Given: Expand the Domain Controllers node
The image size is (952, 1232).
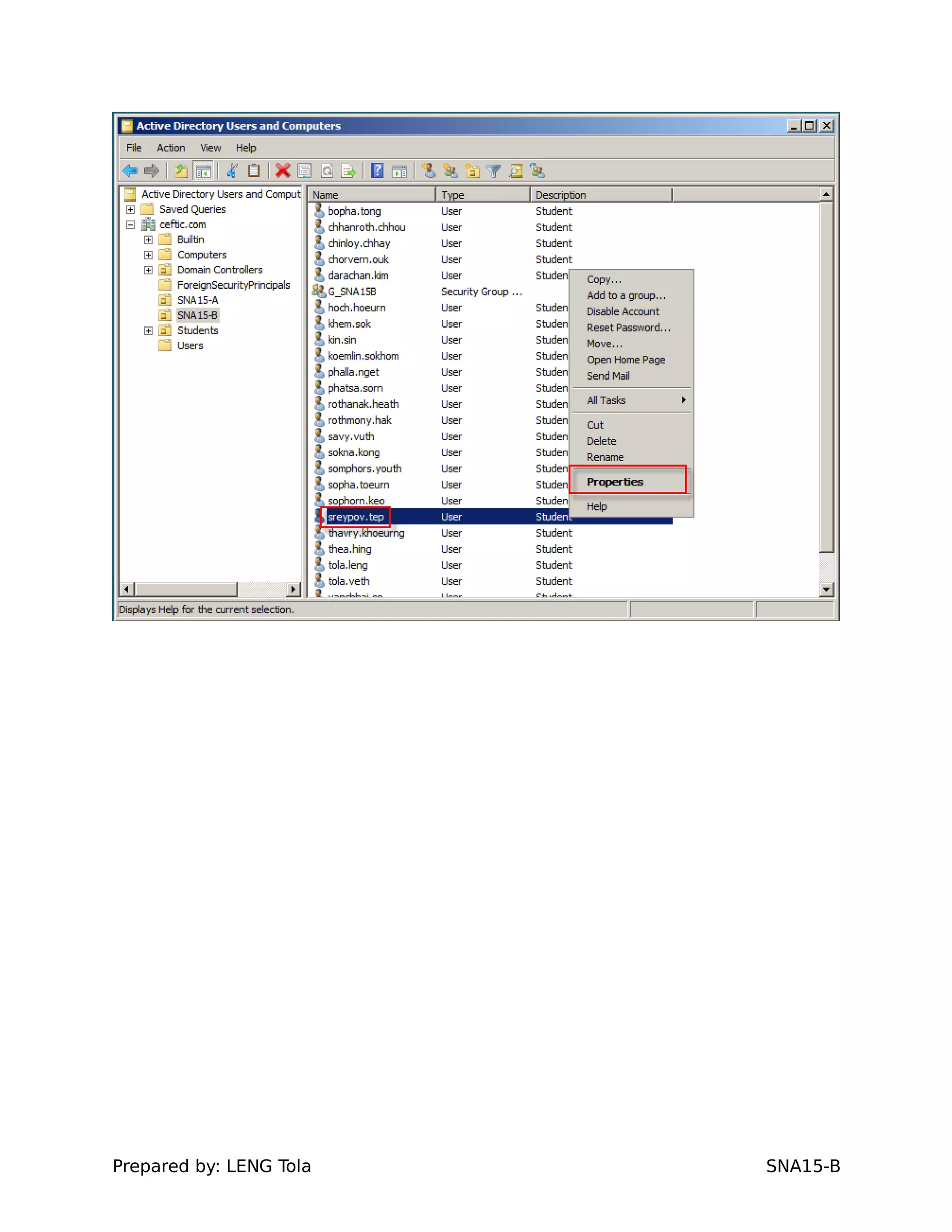Looking at the screenshot, I should pos(148,270).
